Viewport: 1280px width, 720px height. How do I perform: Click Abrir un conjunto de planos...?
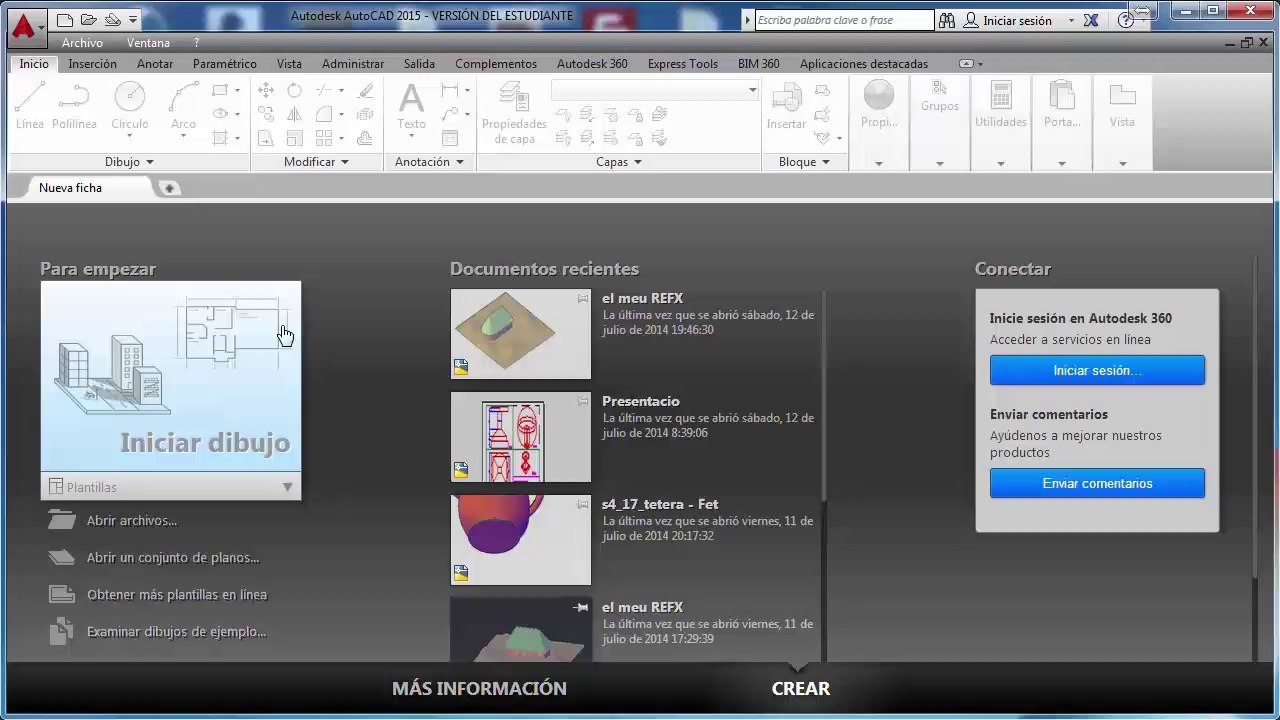tap(173, 557)
